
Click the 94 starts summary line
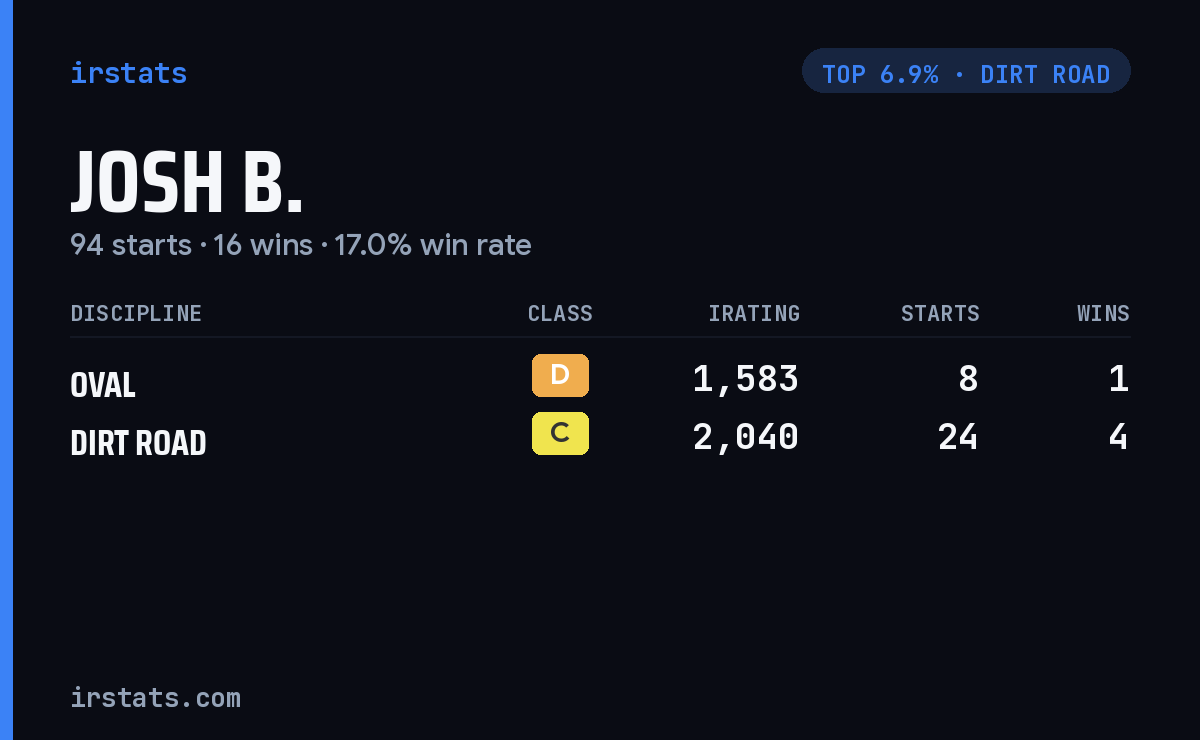(x=300, y=245)
